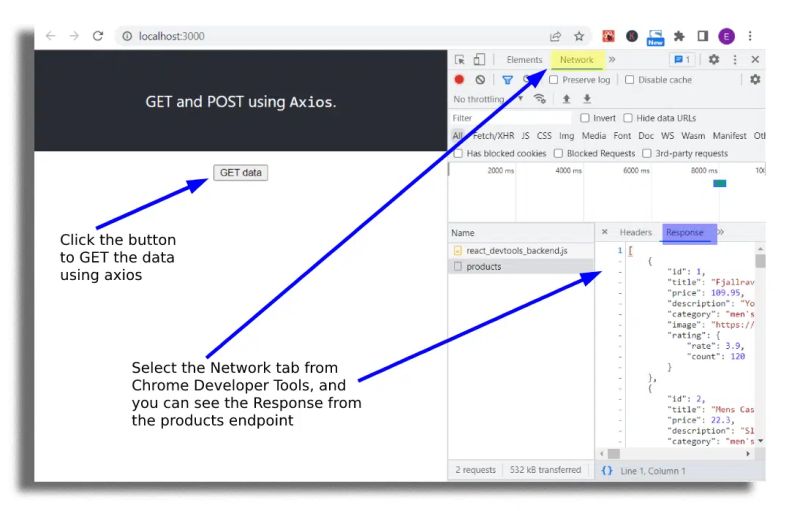Toggle the network filter funnel icon
This screenshot has width=800, height=511.
coord(507,80)
